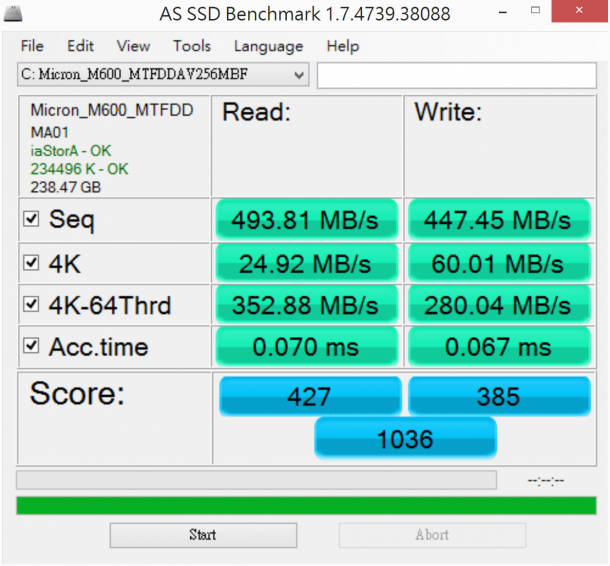Open the Tools menu
This screenshot has height=566, width=610.
(192, 46)
